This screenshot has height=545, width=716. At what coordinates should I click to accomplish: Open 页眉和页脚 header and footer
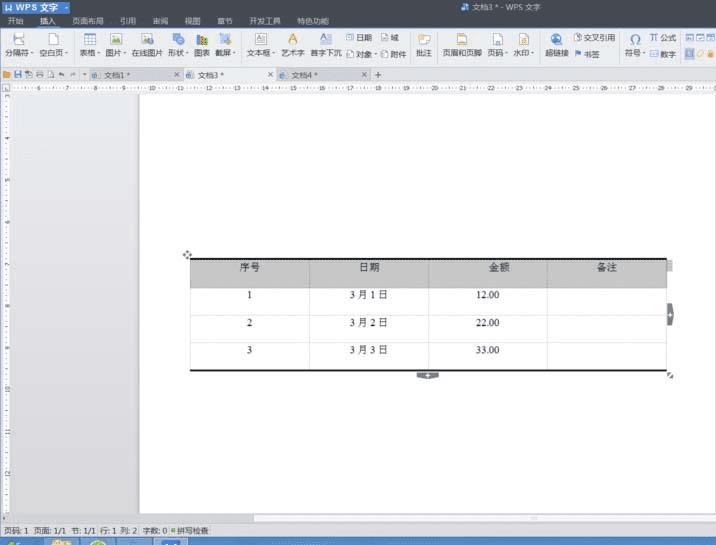pyautogui.click(x=462, y=45)
